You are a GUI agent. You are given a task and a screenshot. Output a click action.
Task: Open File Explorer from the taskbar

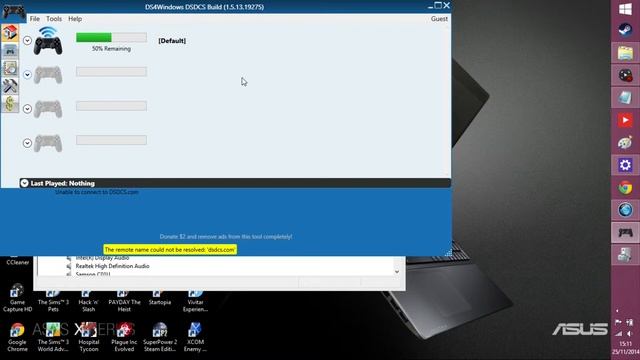[625, 53]
